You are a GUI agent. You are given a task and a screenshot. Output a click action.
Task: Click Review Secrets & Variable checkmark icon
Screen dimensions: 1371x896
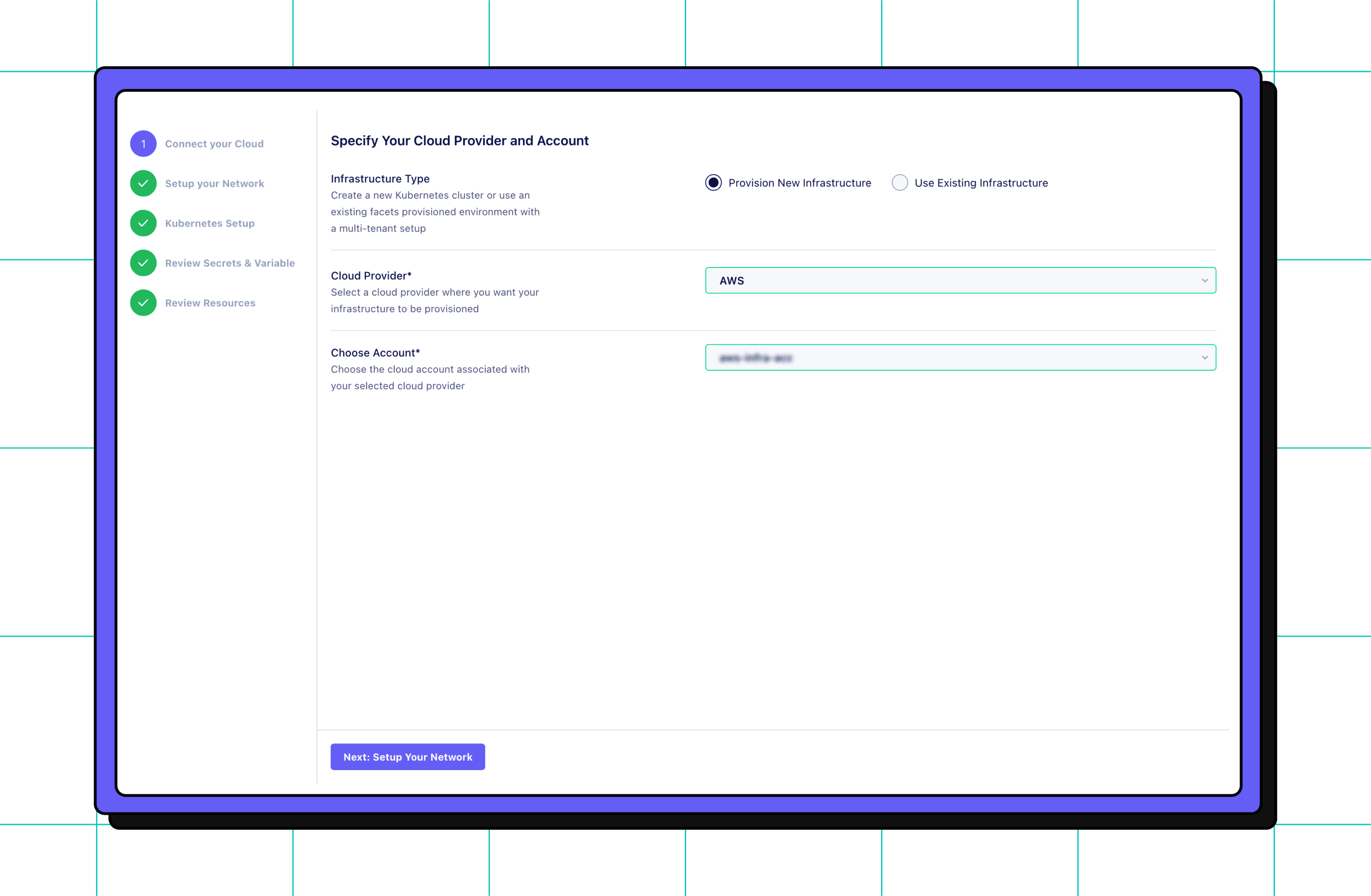tap(143, 263)
